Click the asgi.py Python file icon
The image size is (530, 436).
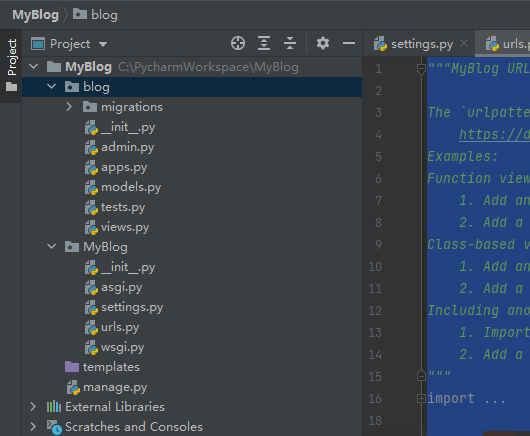pyautogui.click(x=91, y=287)
